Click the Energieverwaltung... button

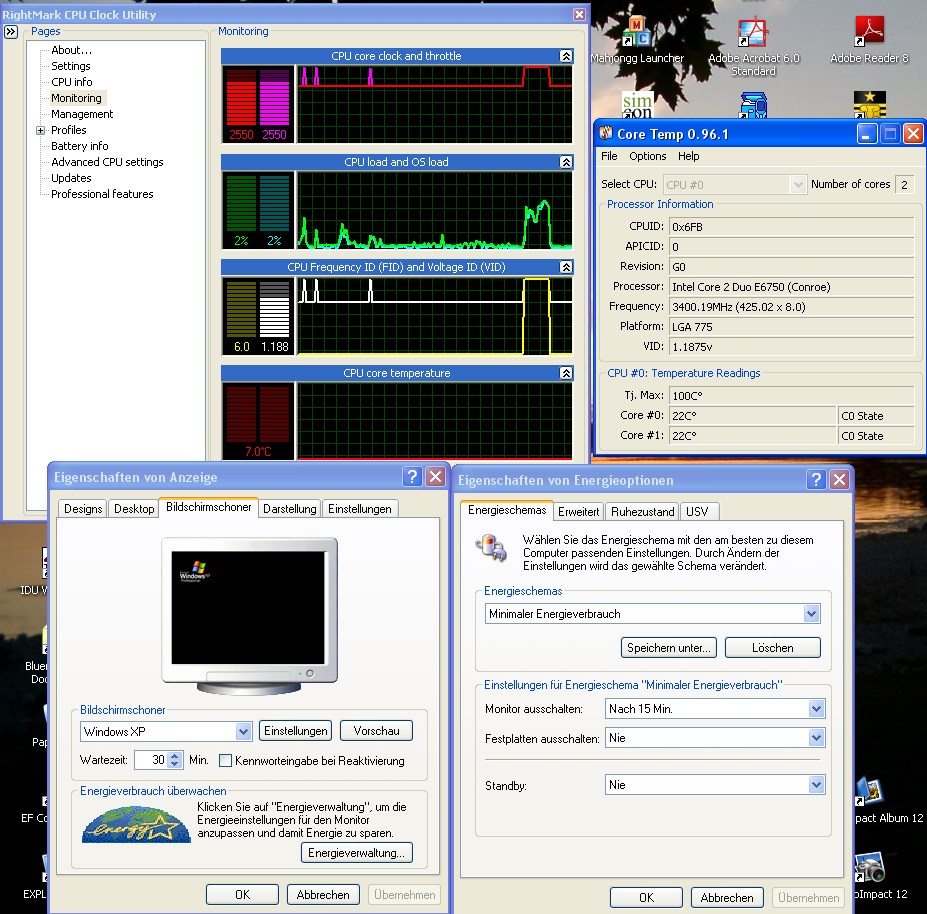click(356, 853)
